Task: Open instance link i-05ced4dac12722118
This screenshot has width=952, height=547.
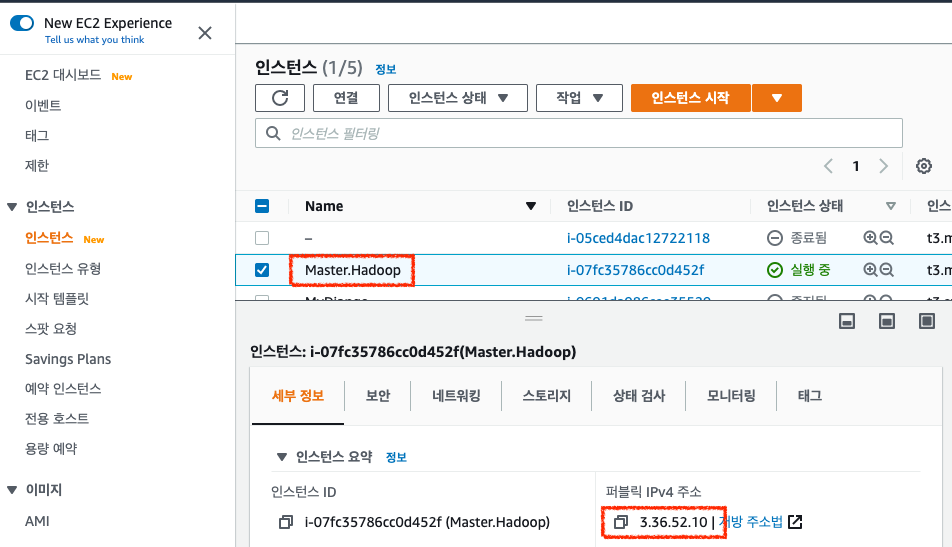Action: click(638, 238)
